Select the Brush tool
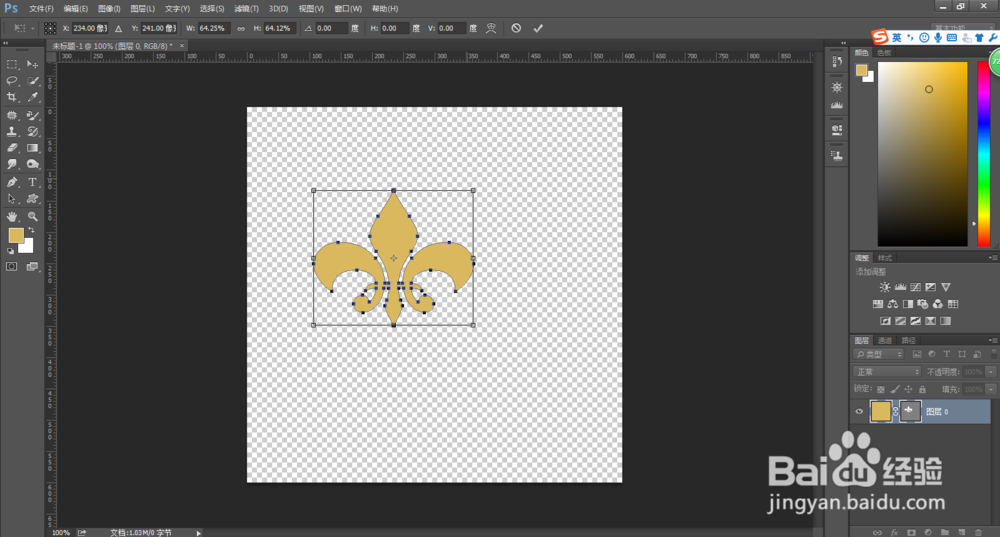The width and height of the screenshot is (1000, 537). click(33, 115)
